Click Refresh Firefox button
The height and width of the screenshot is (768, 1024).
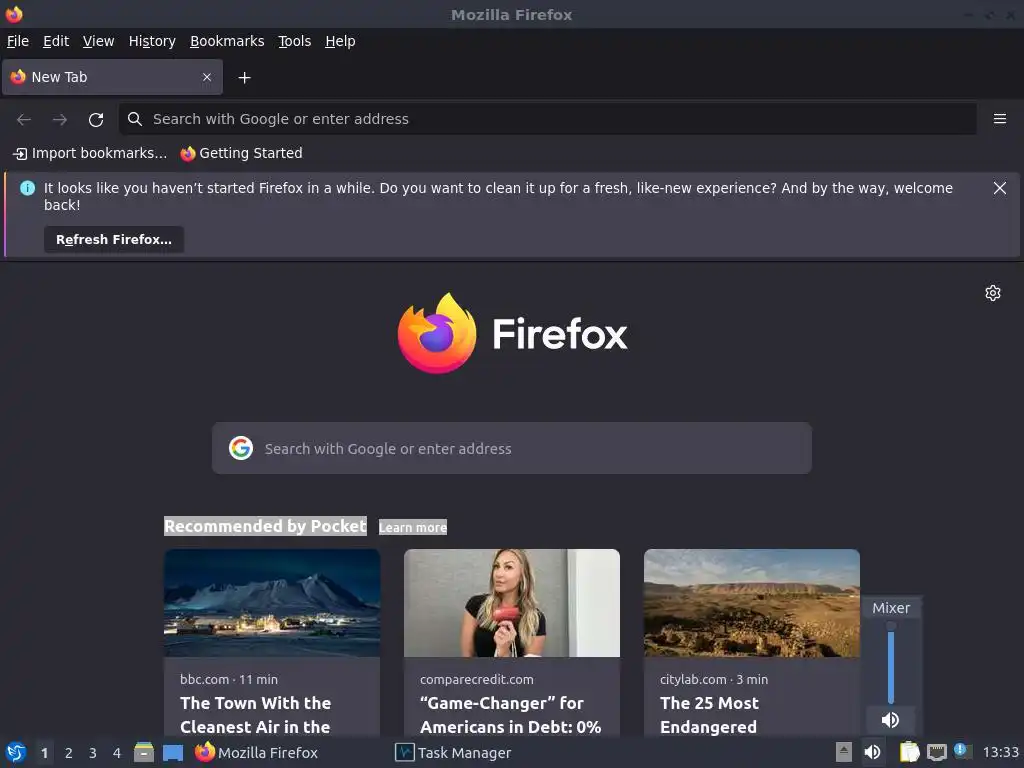[x=114, y=240]
